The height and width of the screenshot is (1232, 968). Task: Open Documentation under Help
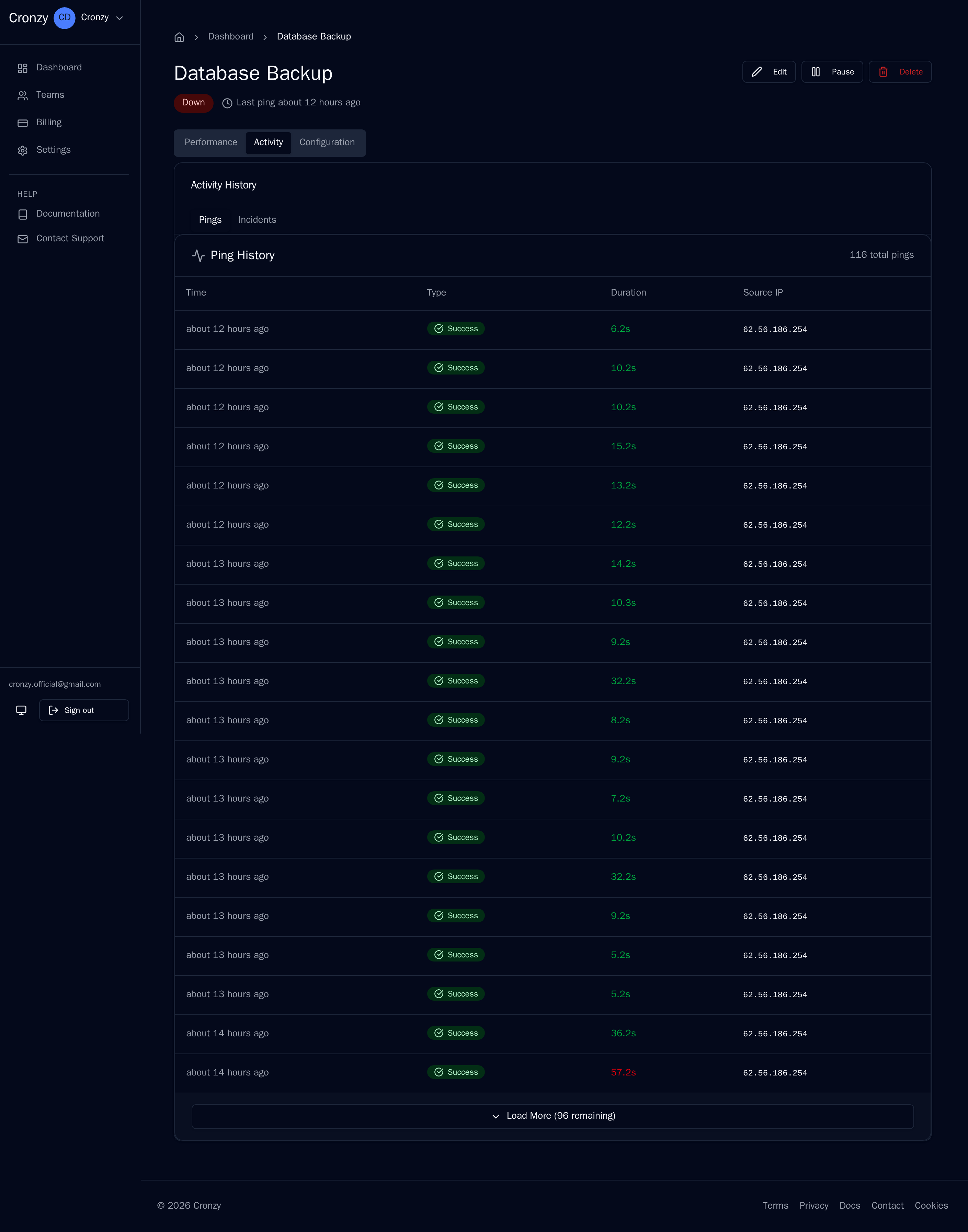click(67, 214)
